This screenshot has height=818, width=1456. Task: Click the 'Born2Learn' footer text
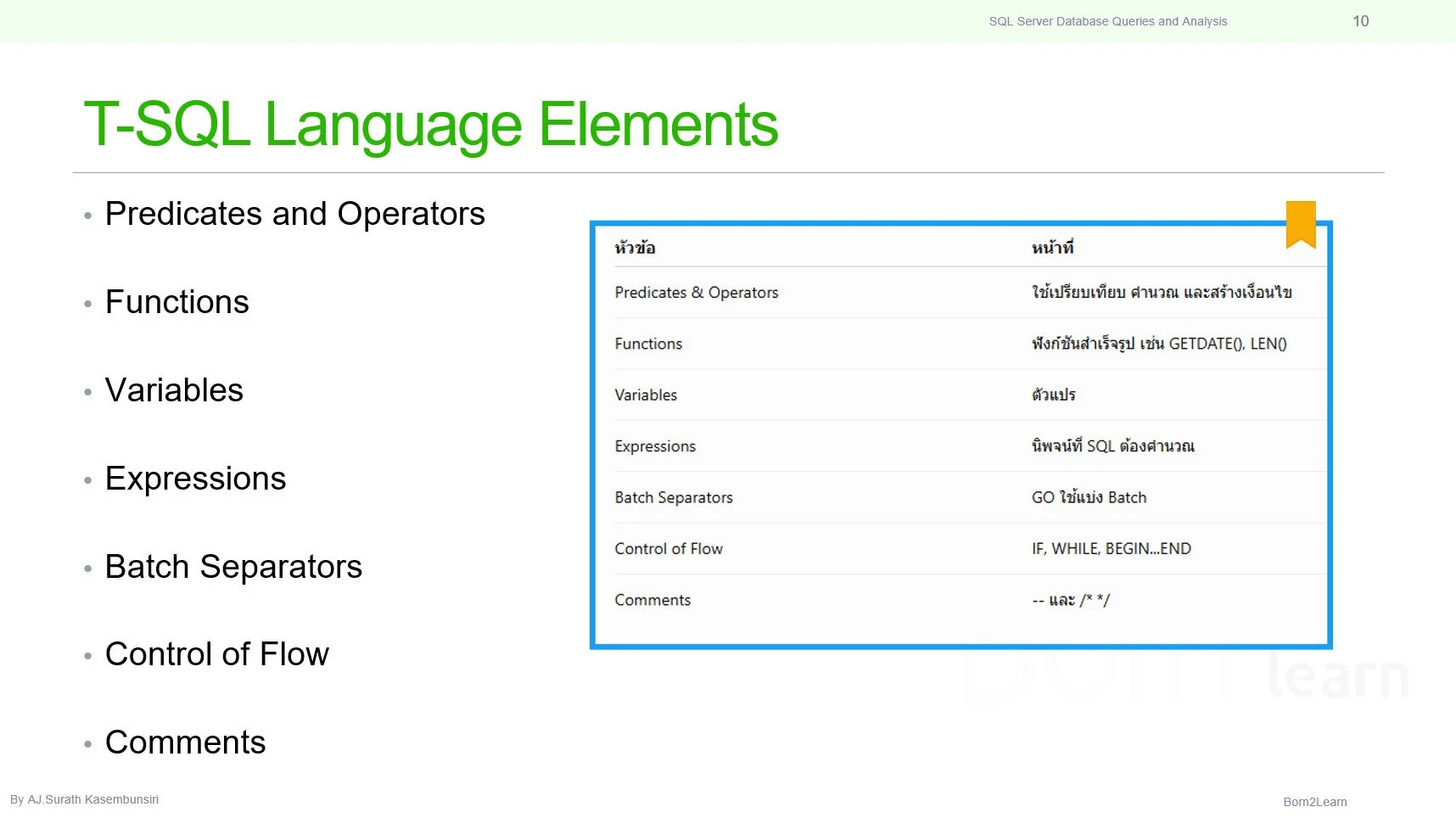click(x=1315, y=802)
